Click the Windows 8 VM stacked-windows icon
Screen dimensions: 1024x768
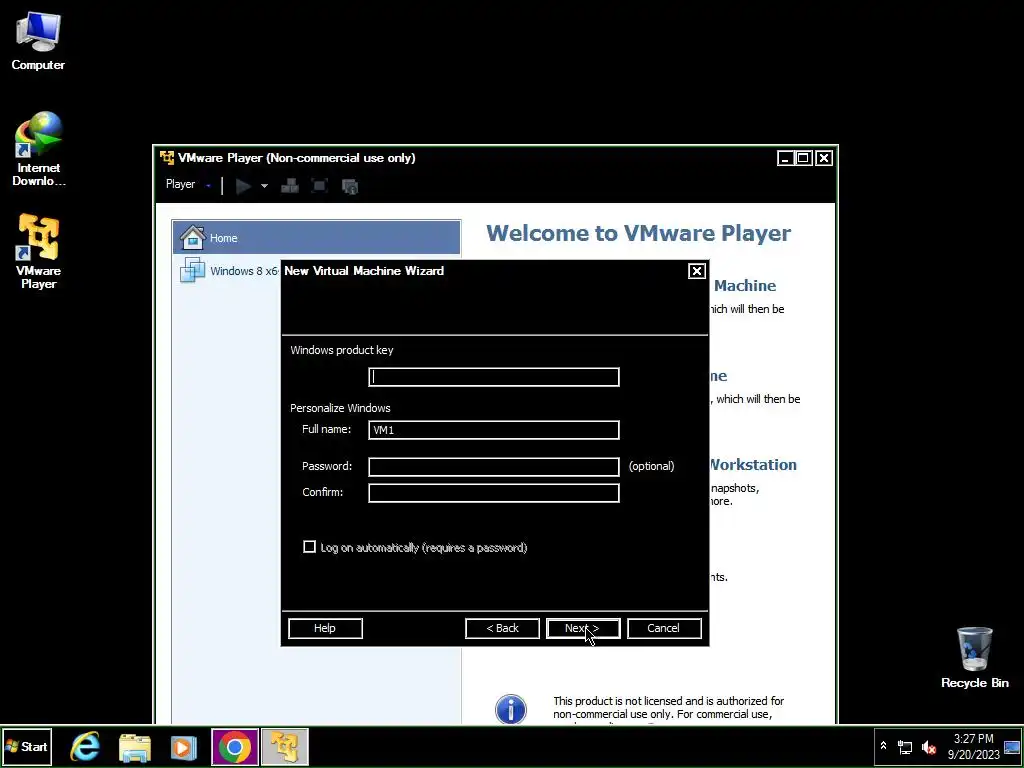point(192,270)
